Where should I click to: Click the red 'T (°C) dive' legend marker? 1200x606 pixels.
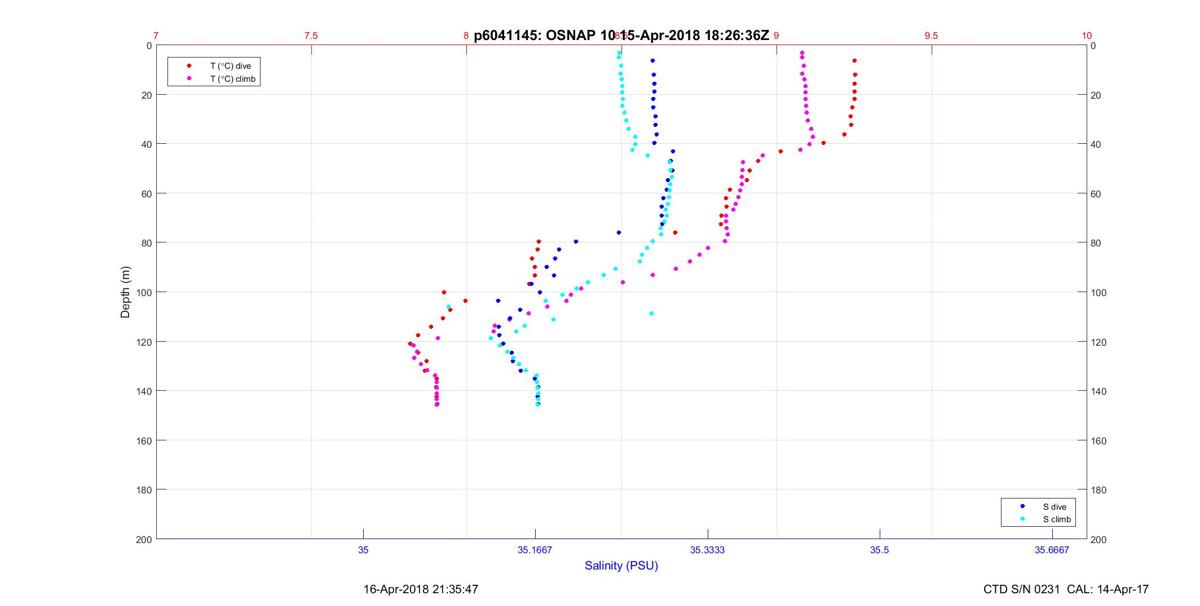pyautogui.click(x=189, y=65)
